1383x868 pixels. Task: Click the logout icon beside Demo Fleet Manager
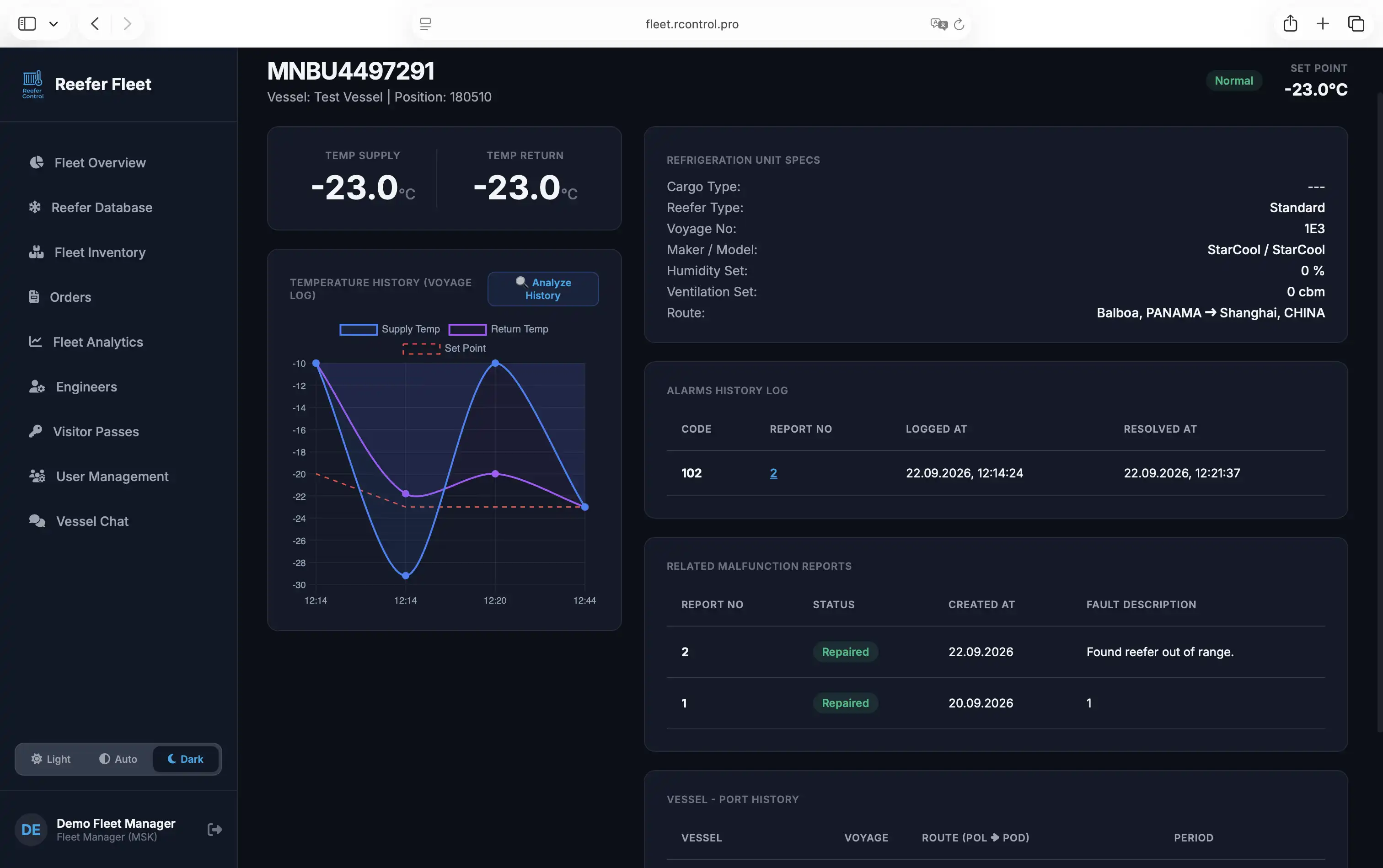pos(214,830)
